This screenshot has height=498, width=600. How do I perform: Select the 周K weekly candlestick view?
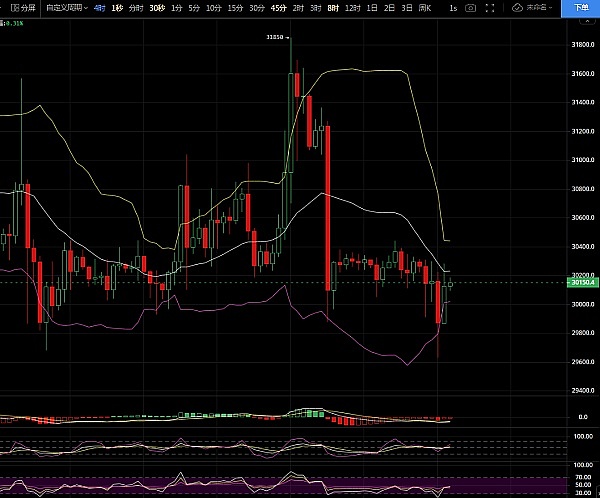425,8
